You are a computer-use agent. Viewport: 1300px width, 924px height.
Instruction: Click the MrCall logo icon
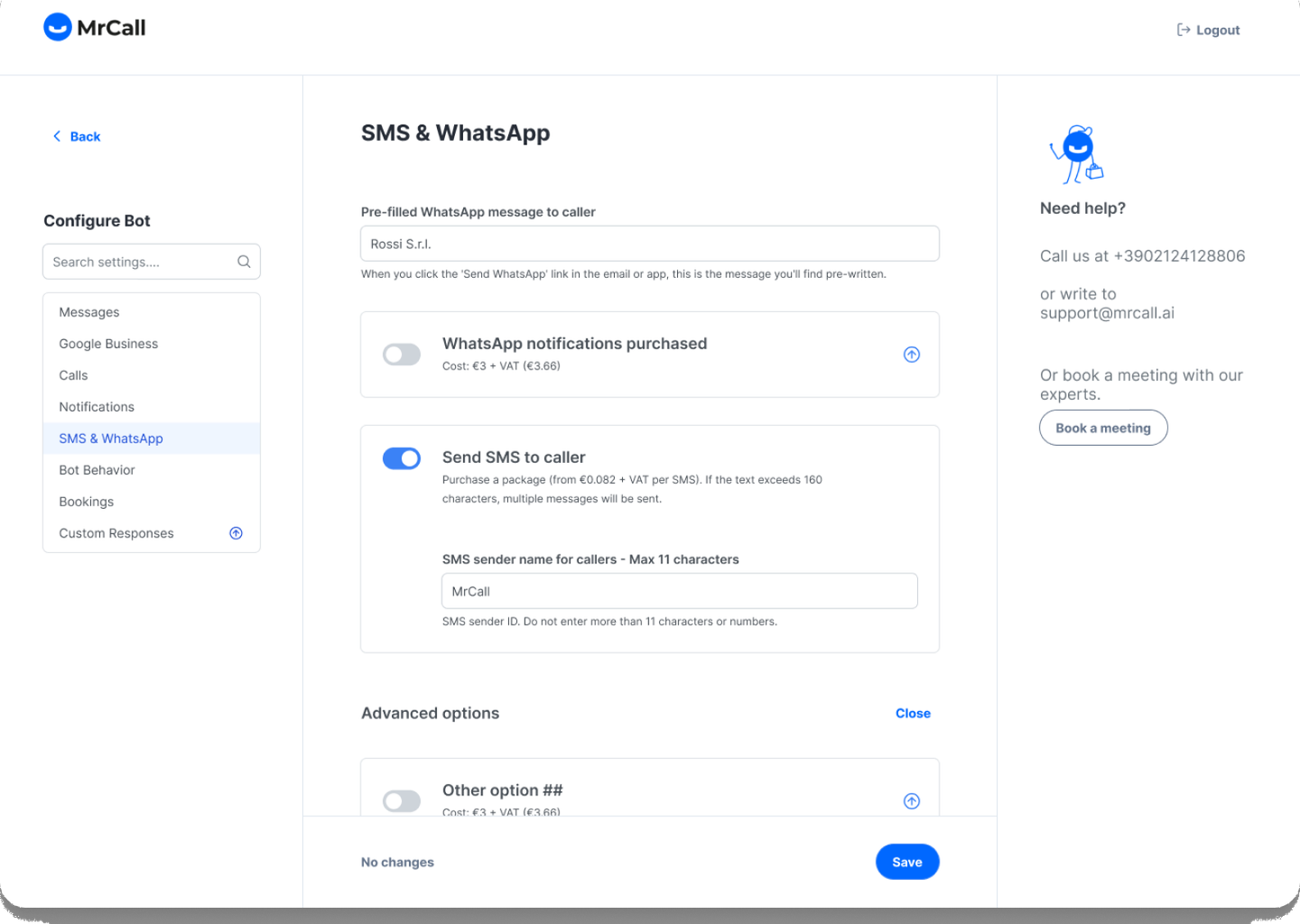58,27
